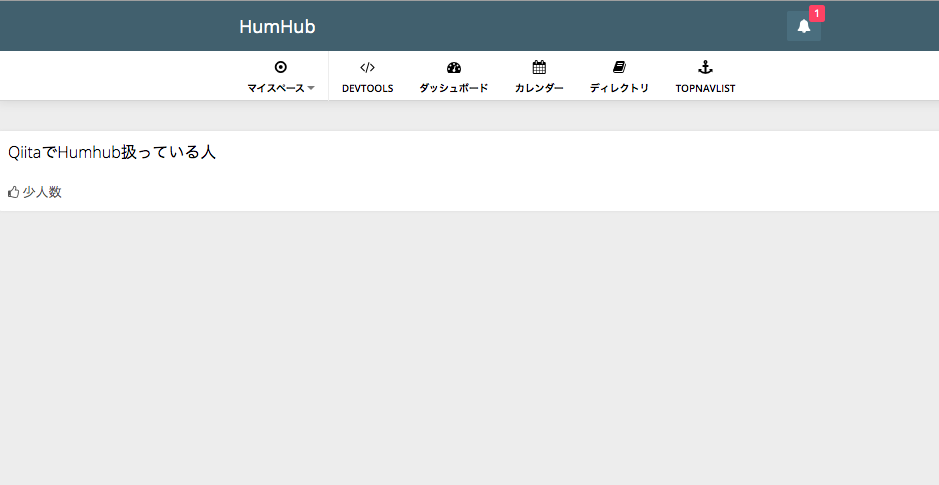Click the HumHub logo link
The image size is (939, 485).
tap(277, 26)
